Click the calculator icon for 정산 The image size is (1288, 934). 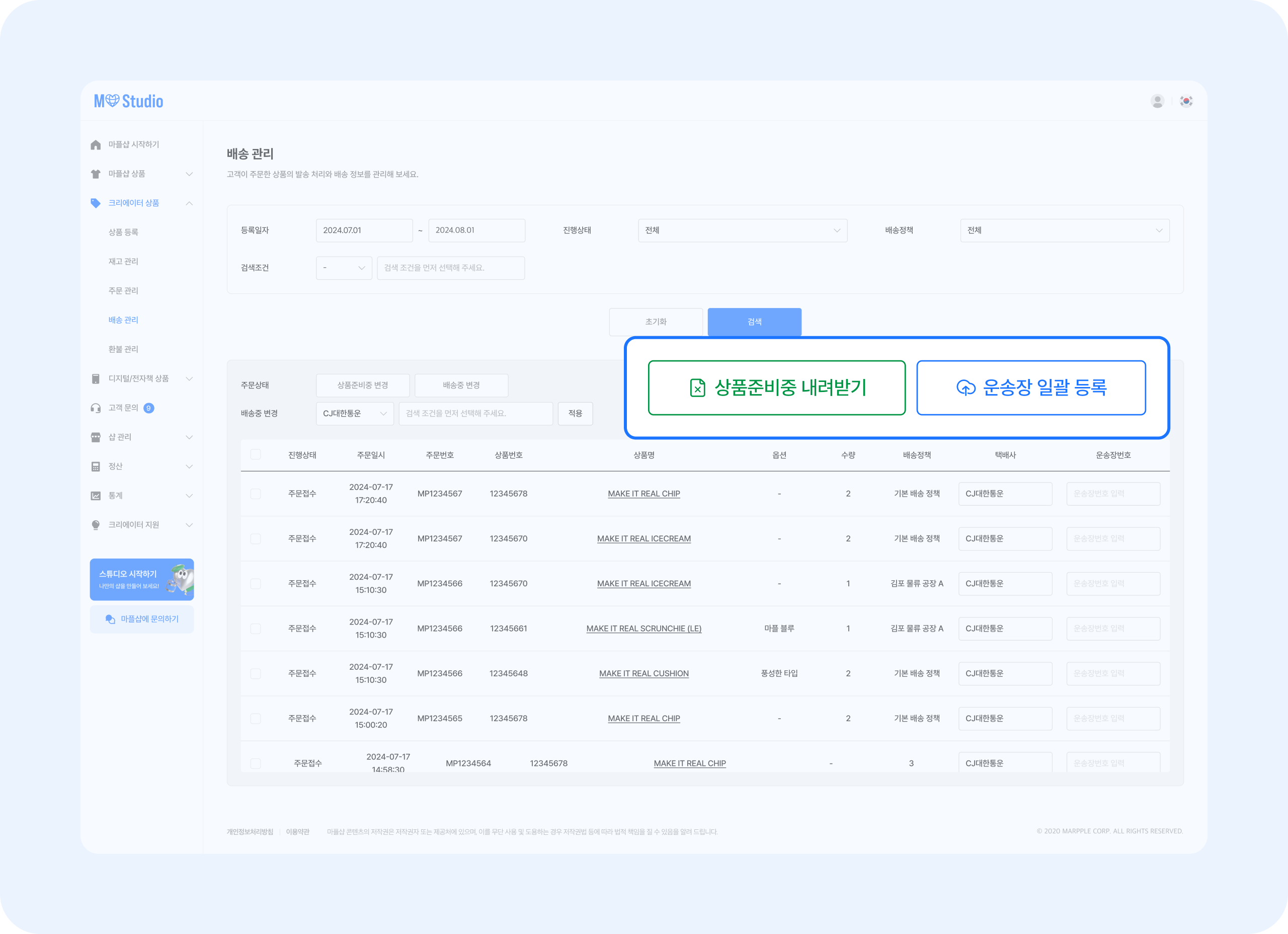[x=96, y=466]
